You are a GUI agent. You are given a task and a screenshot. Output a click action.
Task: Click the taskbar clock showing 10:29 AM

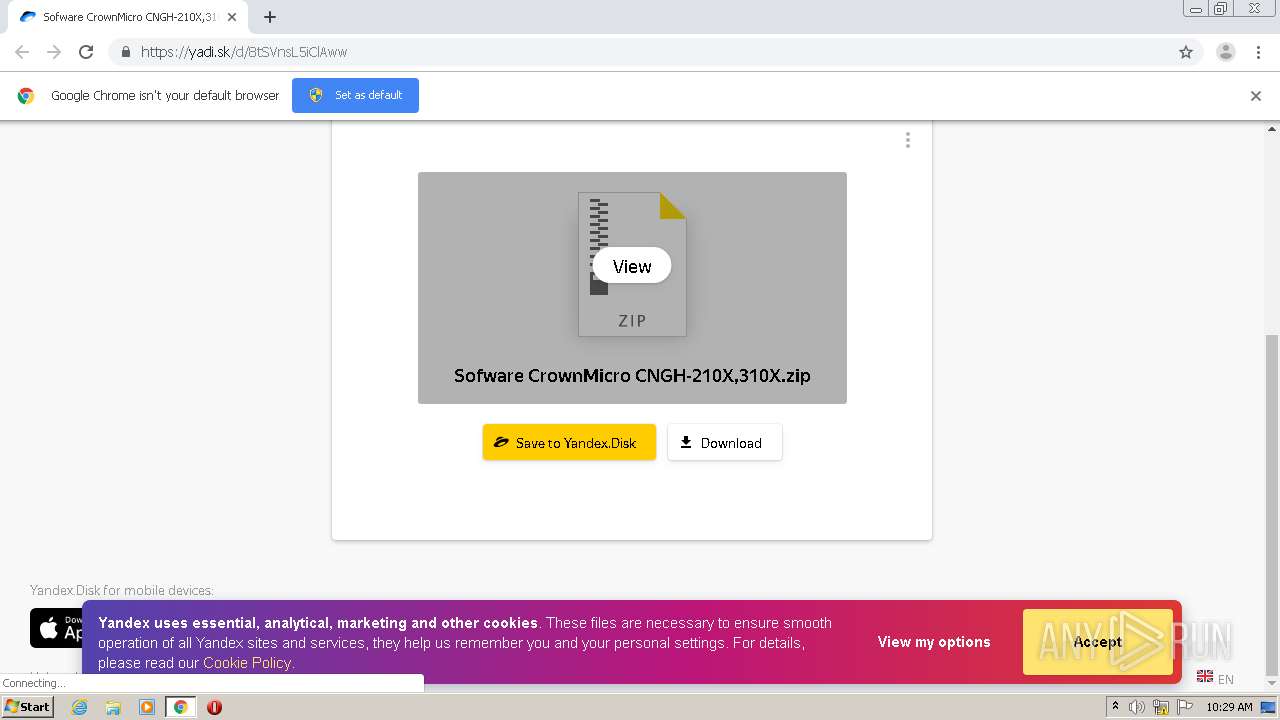coord(1229,707)
